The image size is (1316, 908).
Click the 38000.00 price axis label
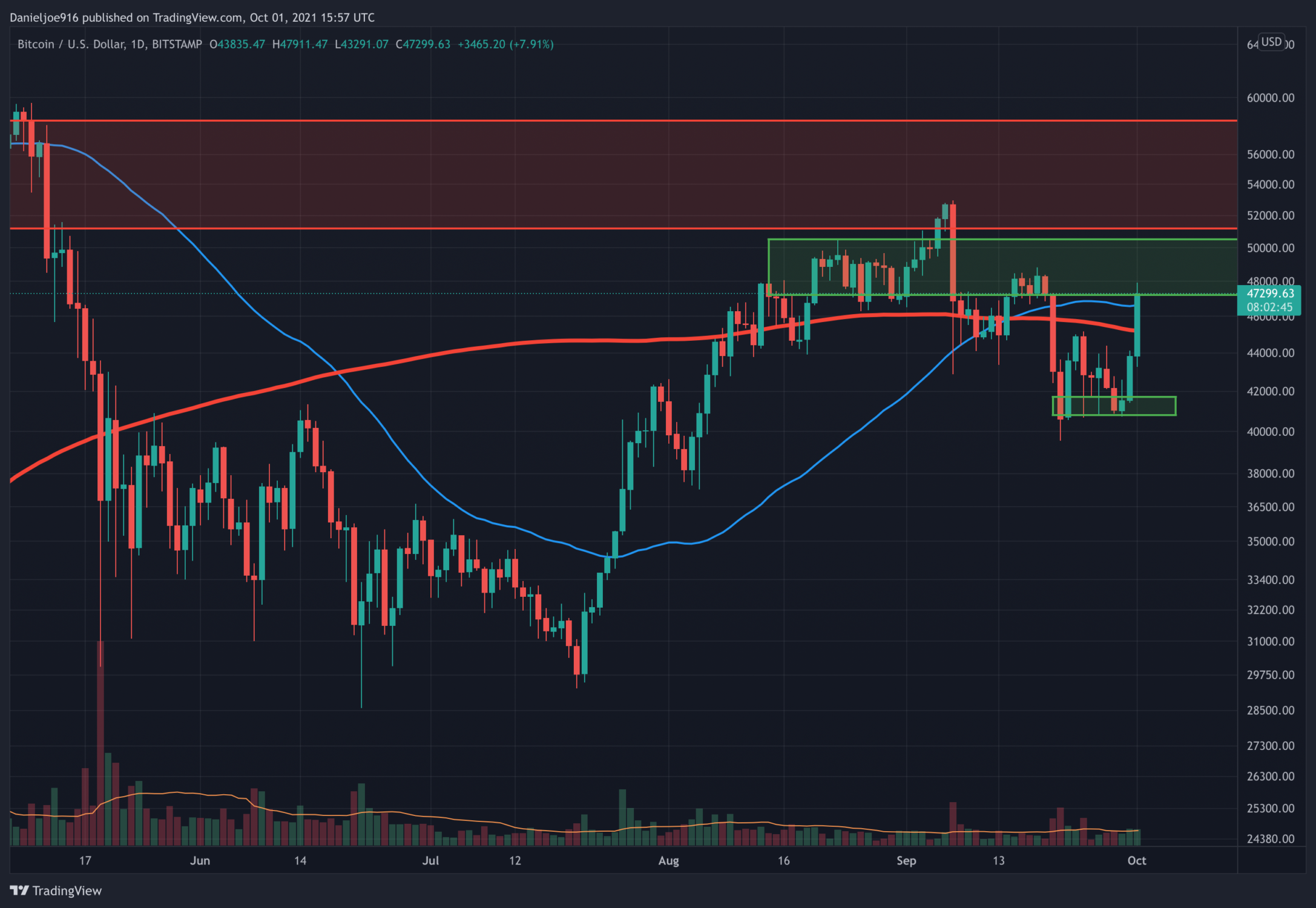1271,473
